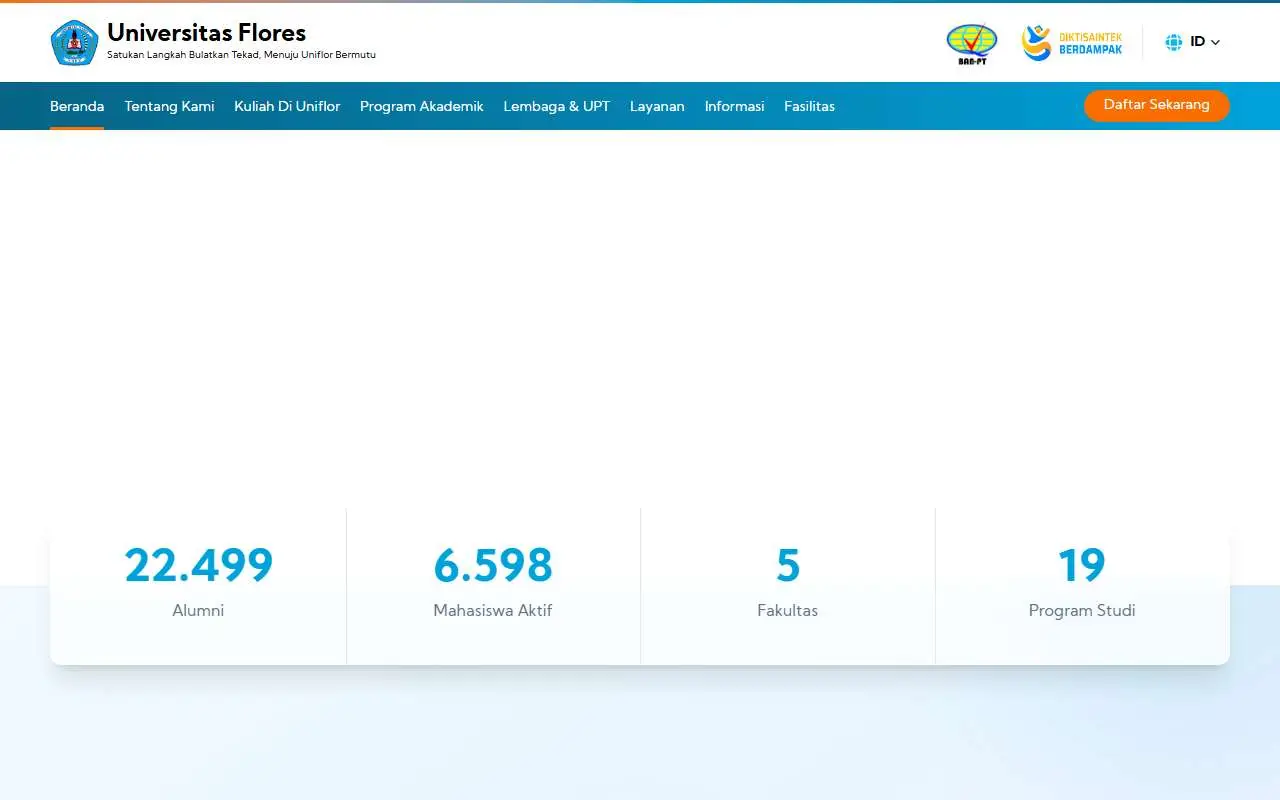This screenshot has height=800, width=1280.
Task: Click the Program Studi label
Action: pyautogui.click(x=1082, y=610)
